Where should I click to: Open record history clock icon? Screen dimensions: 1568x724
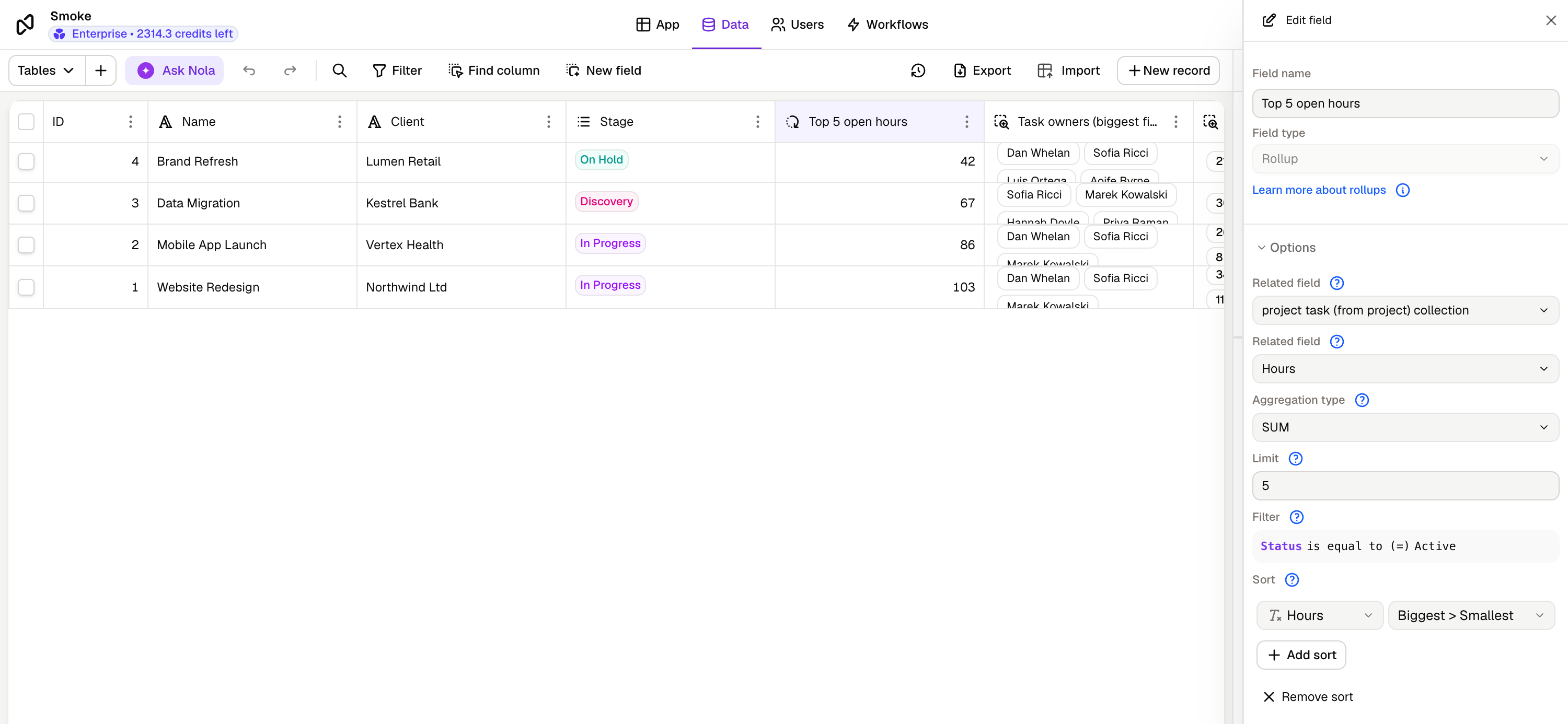[x=918, y=71]
